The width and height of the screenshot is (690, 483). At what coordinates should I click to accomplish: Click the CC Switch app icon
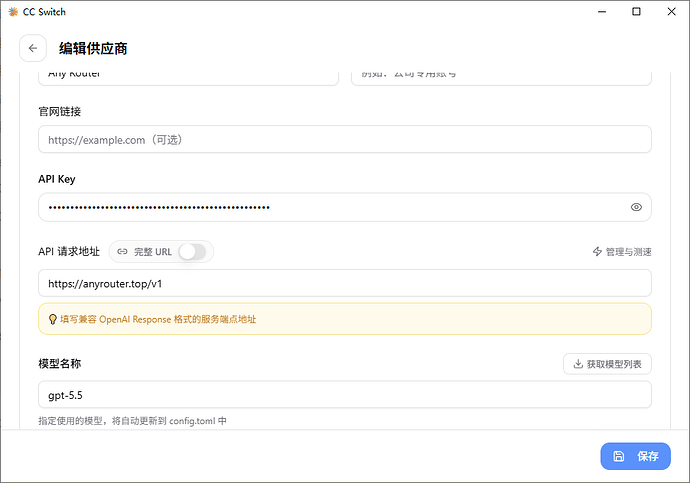[x=13, y=12]
